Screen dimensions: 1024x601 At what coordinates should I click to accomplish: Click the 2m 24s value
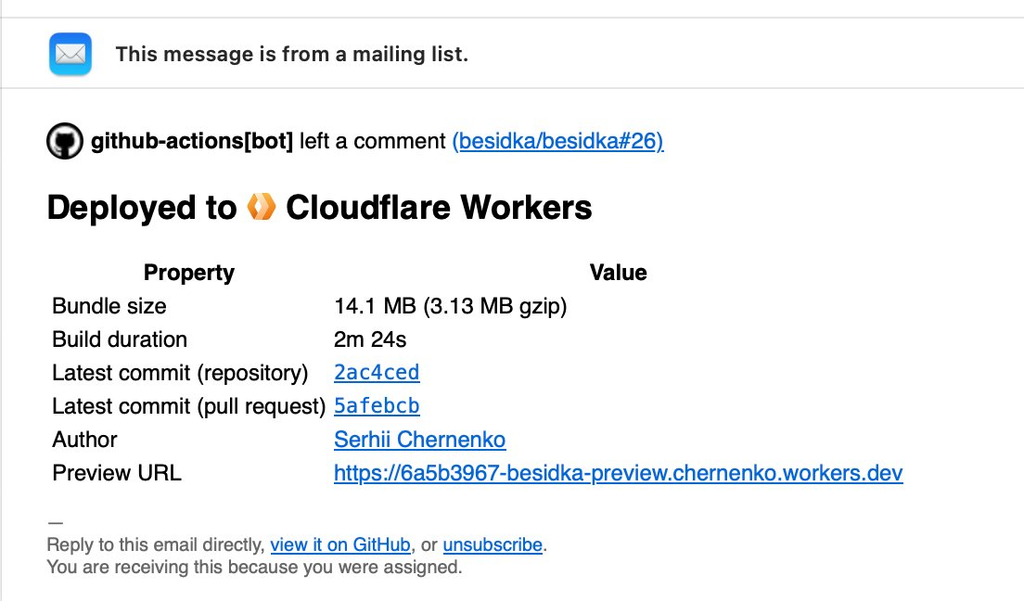point(370,339)
